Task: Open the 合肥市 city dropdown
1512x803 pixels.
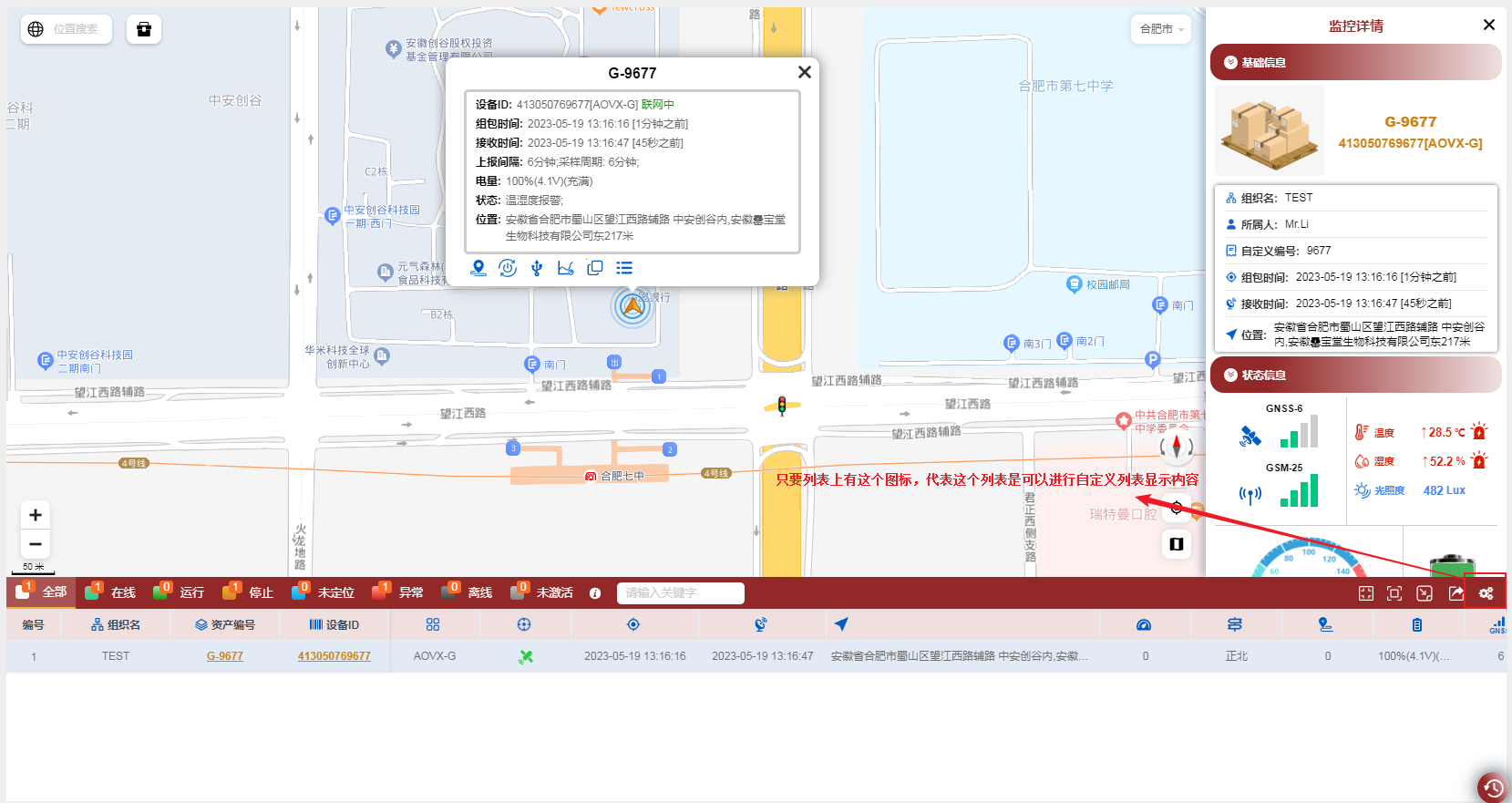Action: (x=1161, y=29)
